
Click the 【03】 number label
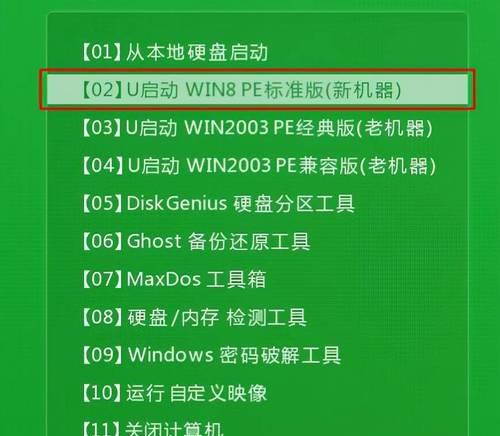click(x=101, y=128)
